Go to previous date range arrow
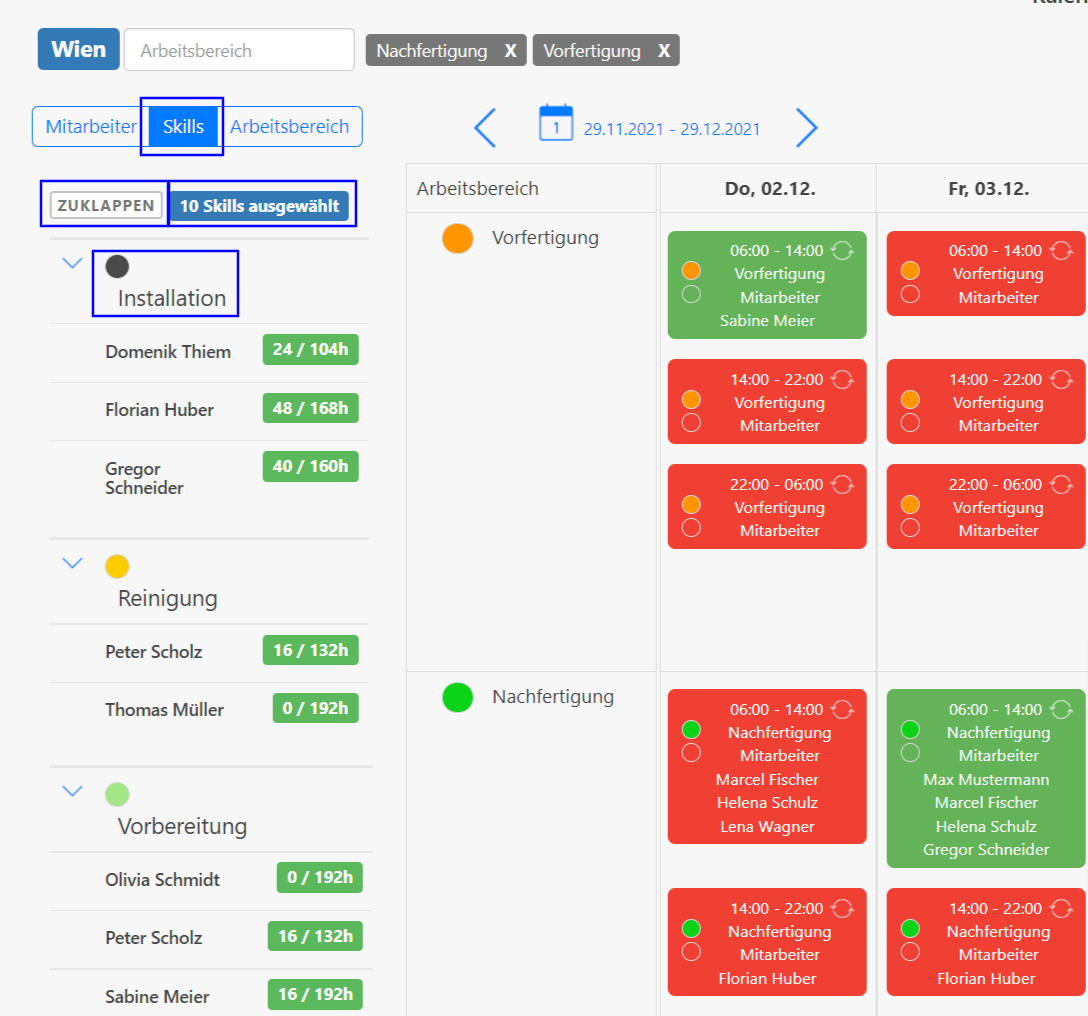 pyautogui.click(x=485, y=128)
